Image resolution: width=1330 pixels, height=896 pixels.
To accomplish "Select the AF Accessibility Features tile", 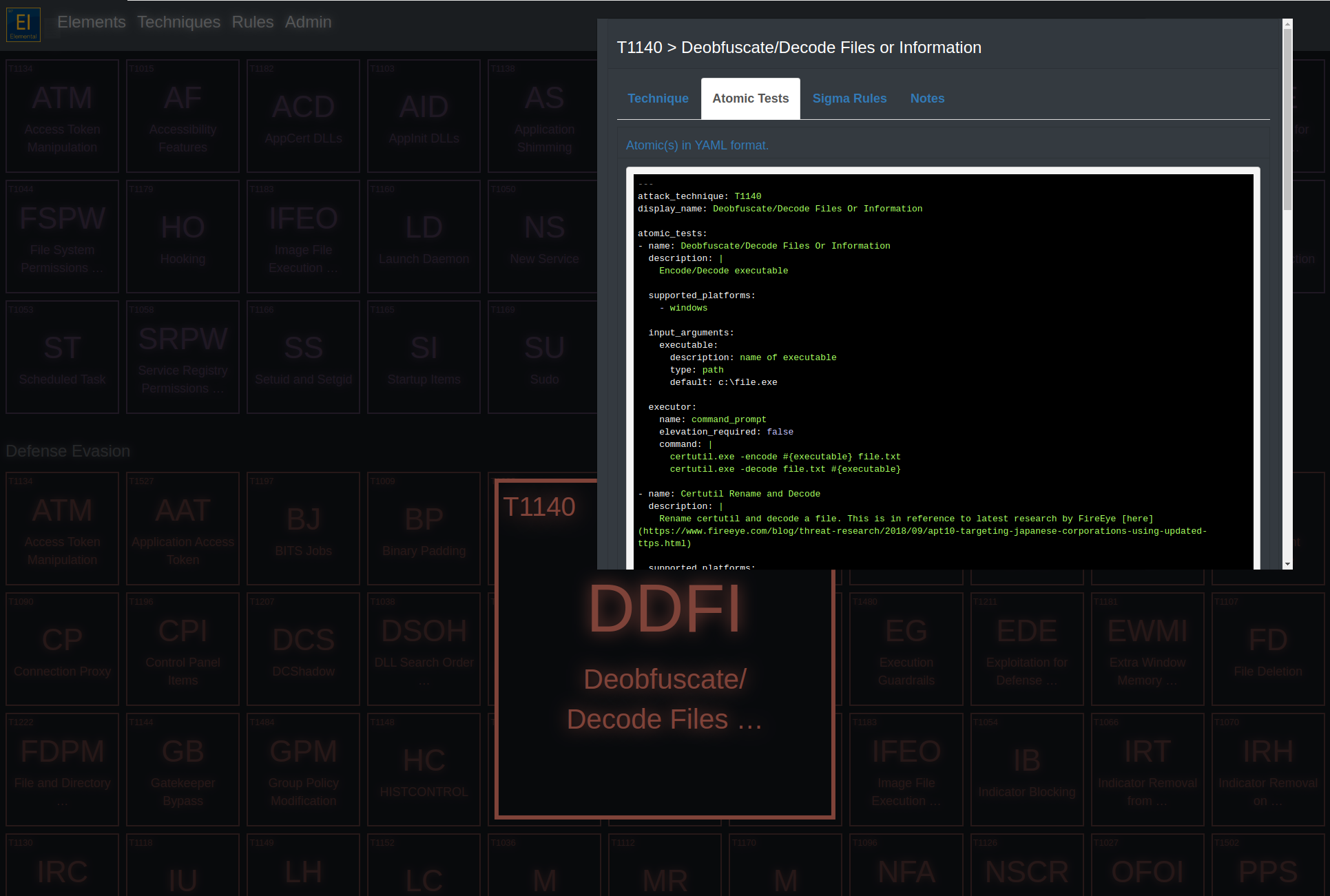I will [183, 116].
